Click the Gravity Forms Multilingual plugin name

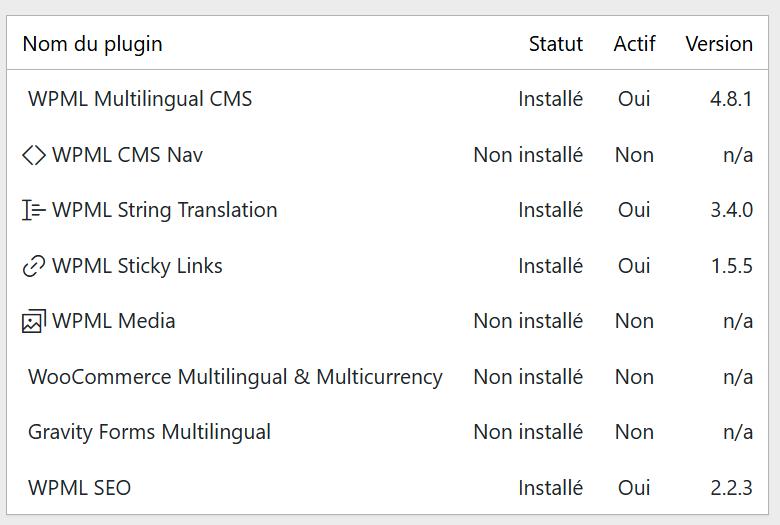point(149,432)
